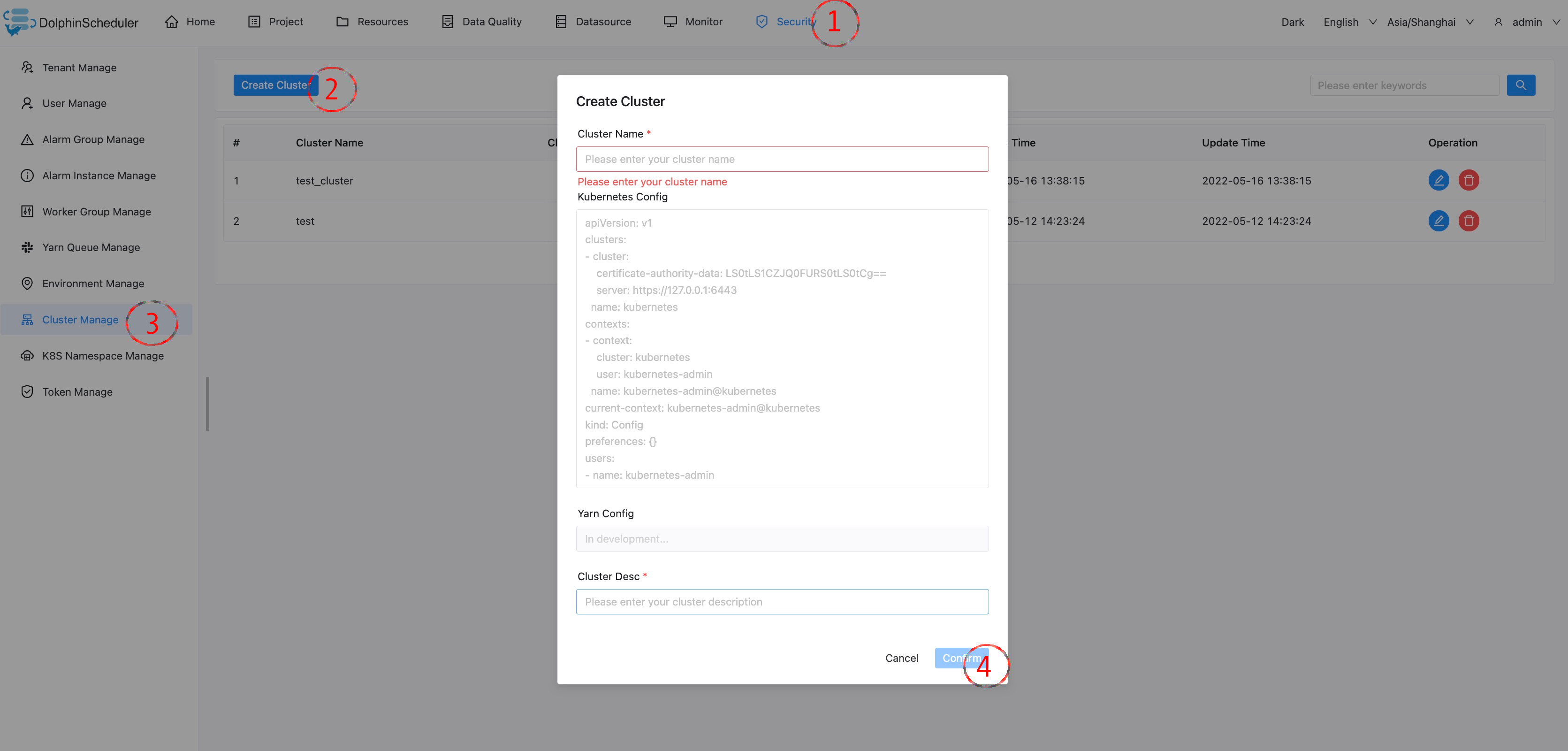Click the edit icon for test row
The height and width of the screenshot is (751, 1568).
(x=1439, y=221)
